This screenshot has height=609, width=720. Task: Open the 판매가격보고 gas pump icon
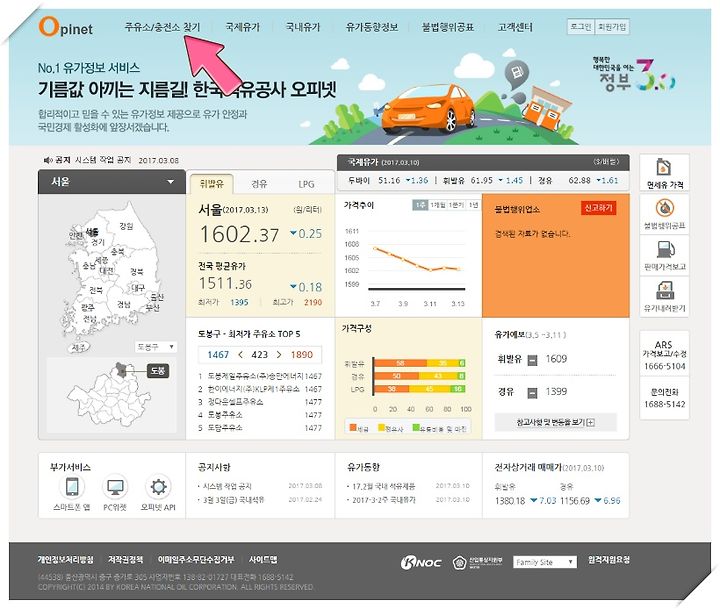[664, 255]
